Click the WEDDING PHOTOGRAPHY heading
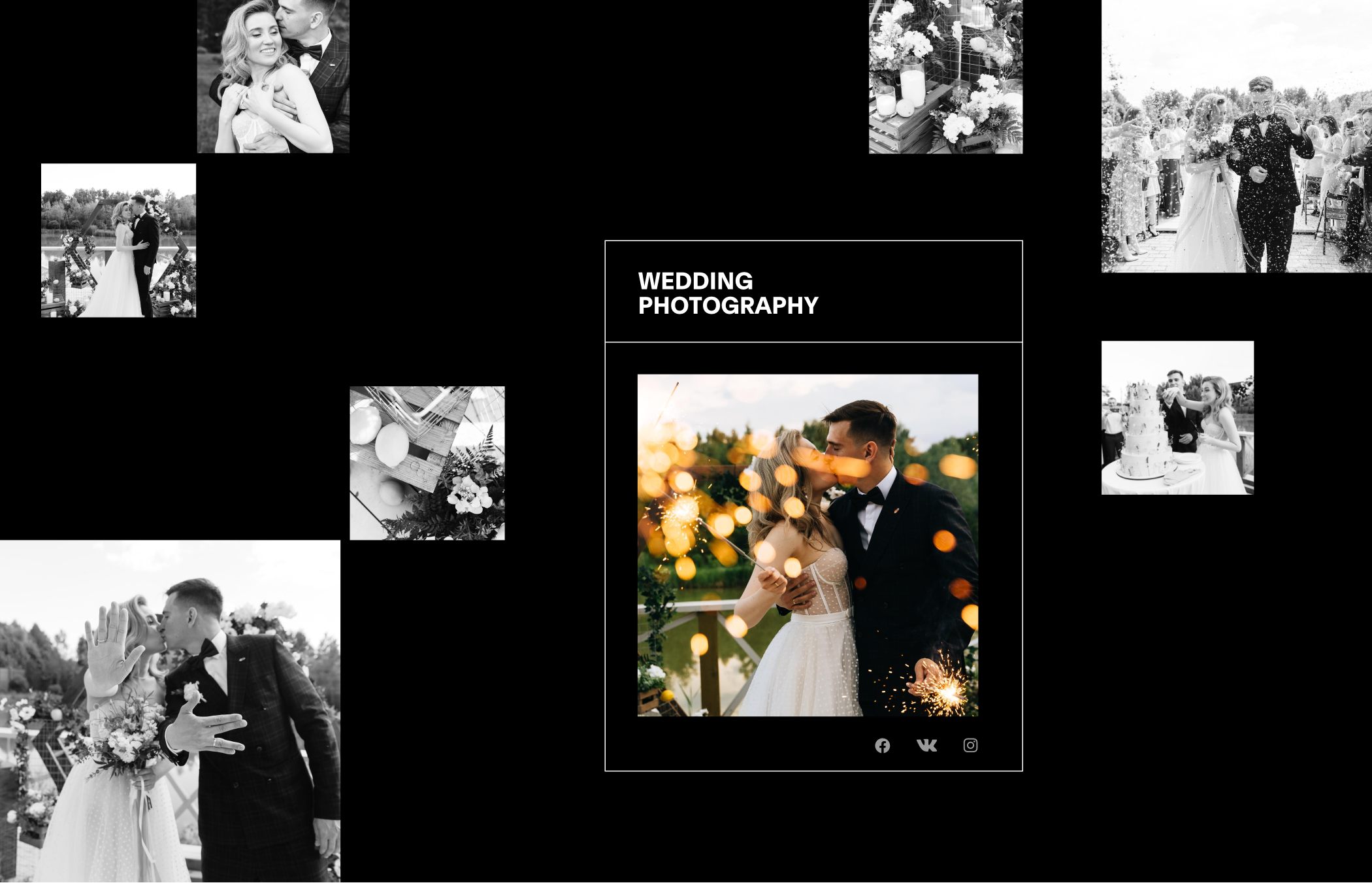Viewport: 1372px width, 883px height. coord(728,293)
